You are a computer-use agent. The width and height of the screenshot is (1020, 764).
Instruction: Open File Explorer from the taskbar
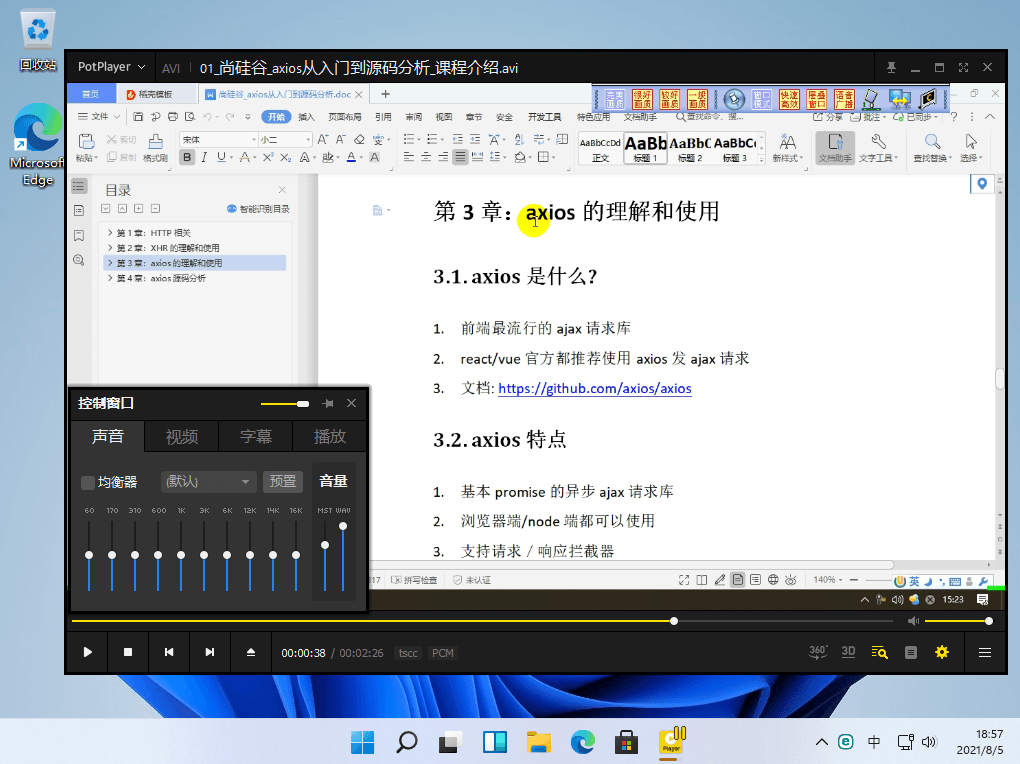(x=539, y=742)
